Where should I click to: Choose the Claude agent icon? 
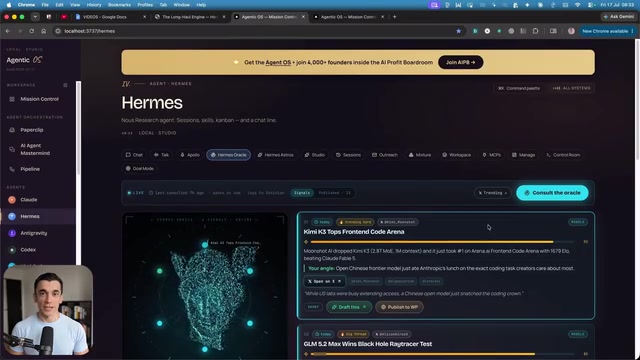pos(12,200)
